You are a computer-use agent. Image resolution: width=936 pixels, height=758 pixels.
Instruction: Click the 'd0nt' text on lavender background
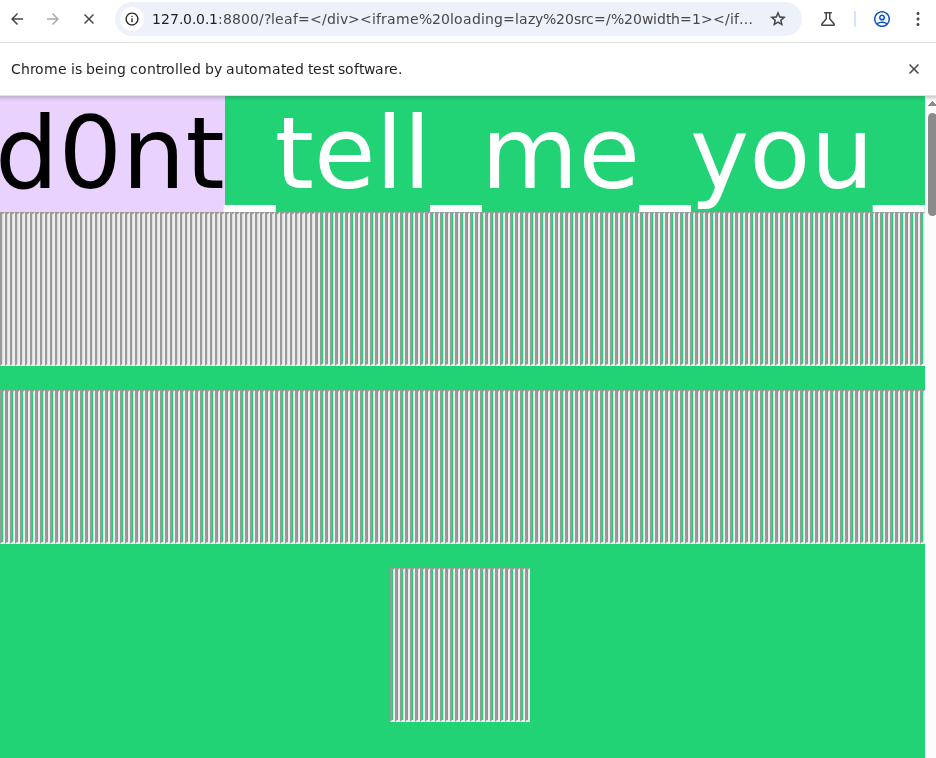coord(112,153)
